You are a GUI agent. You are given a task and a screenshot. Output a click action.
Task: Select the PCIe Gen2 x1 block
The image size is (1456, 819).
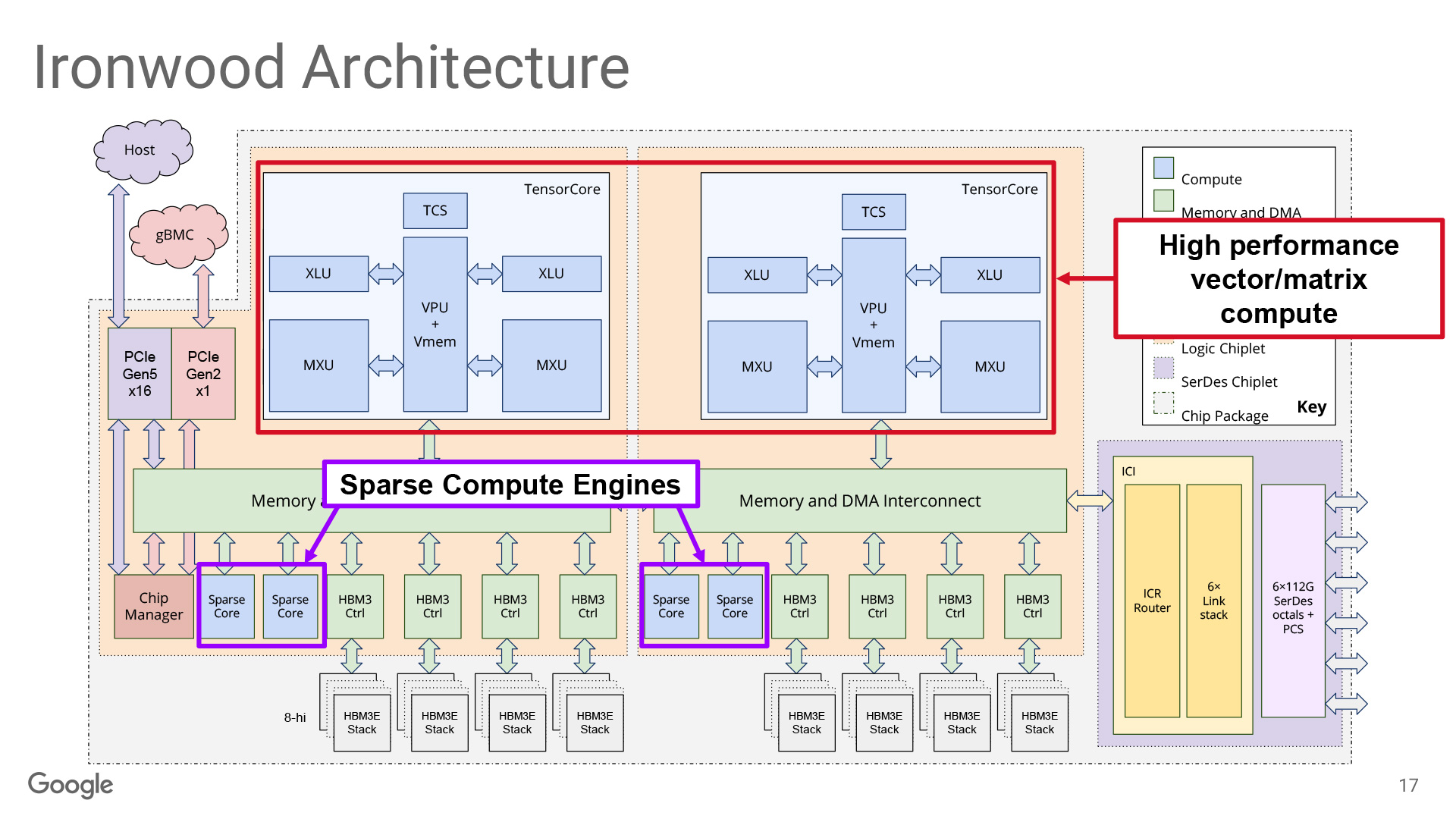(203, 374)
